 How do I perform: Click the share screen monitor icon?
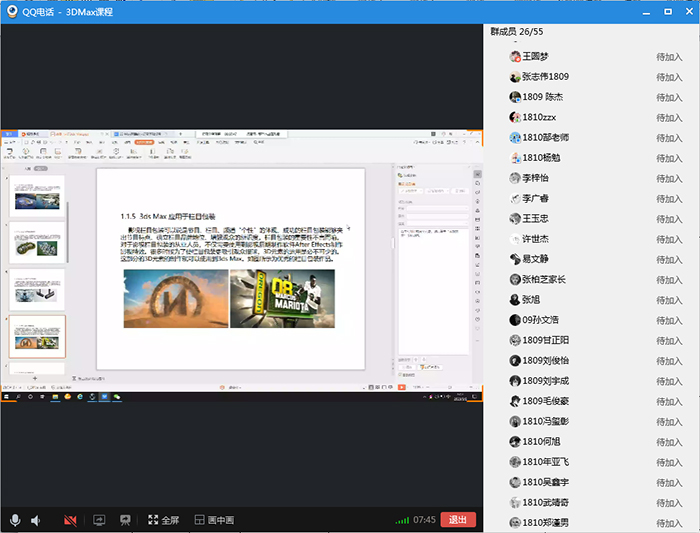coord(99,520)
